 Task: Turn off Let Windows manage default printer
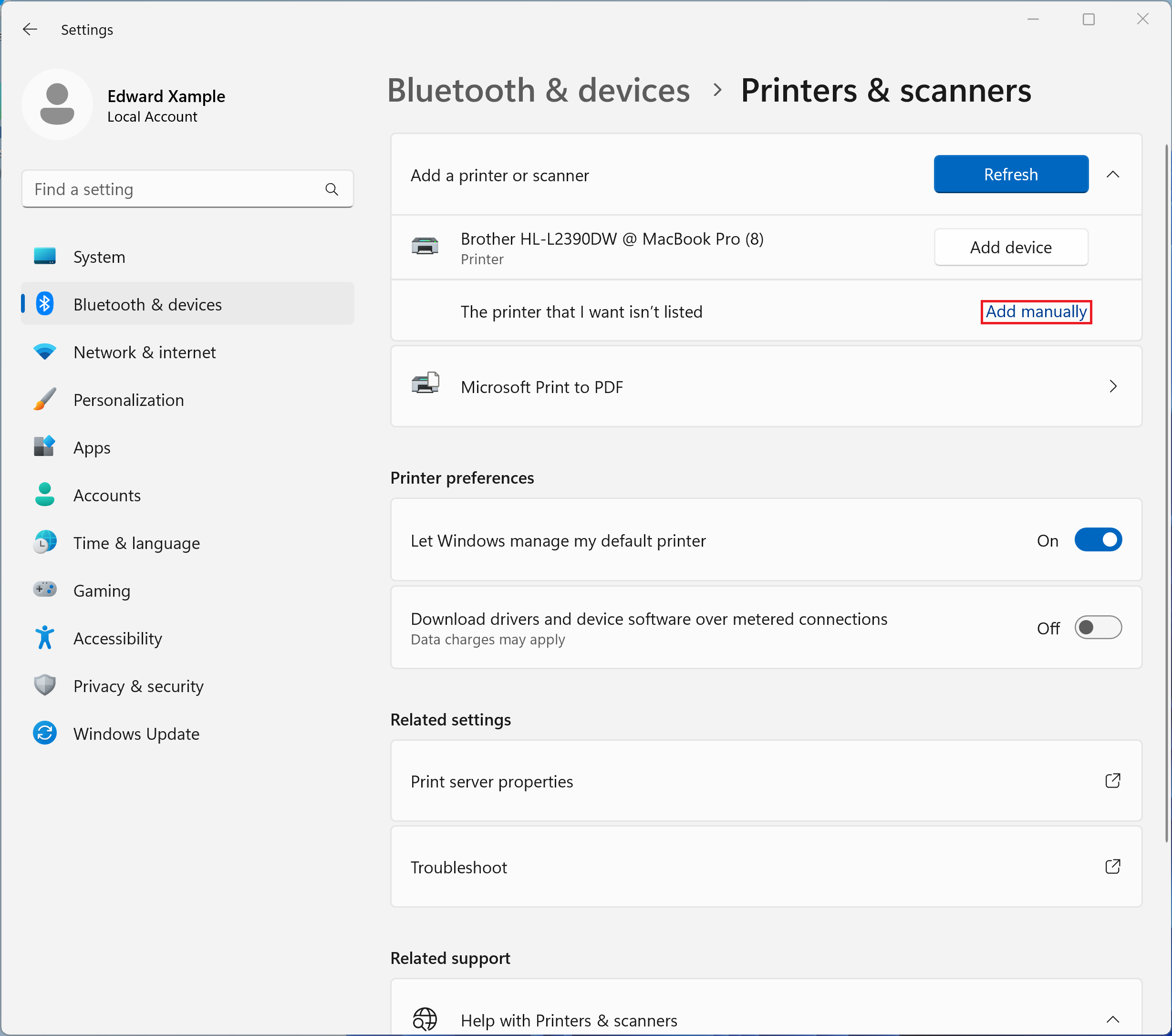pos(1098,540)
